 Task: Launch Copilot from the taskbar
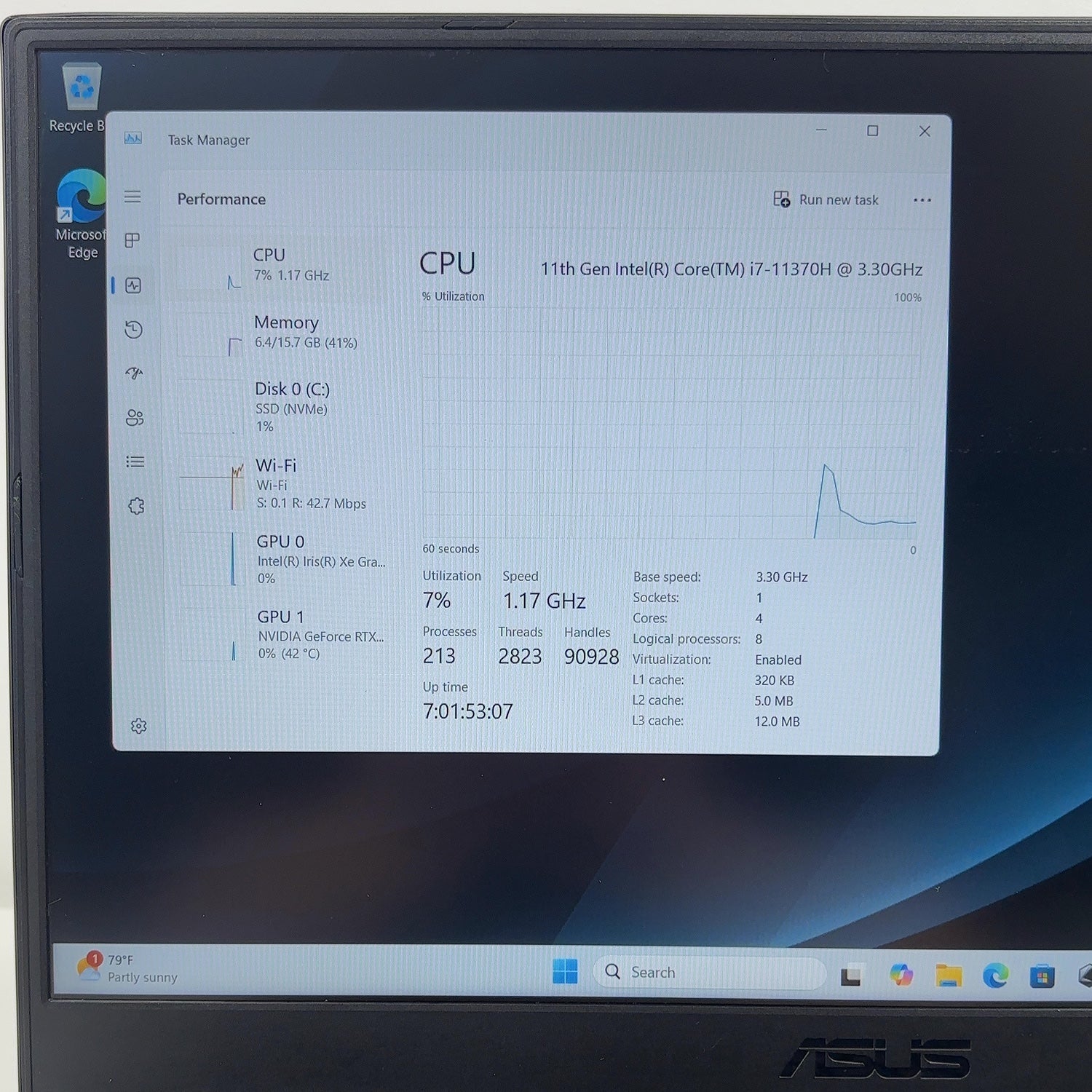[x=901, y=974]
